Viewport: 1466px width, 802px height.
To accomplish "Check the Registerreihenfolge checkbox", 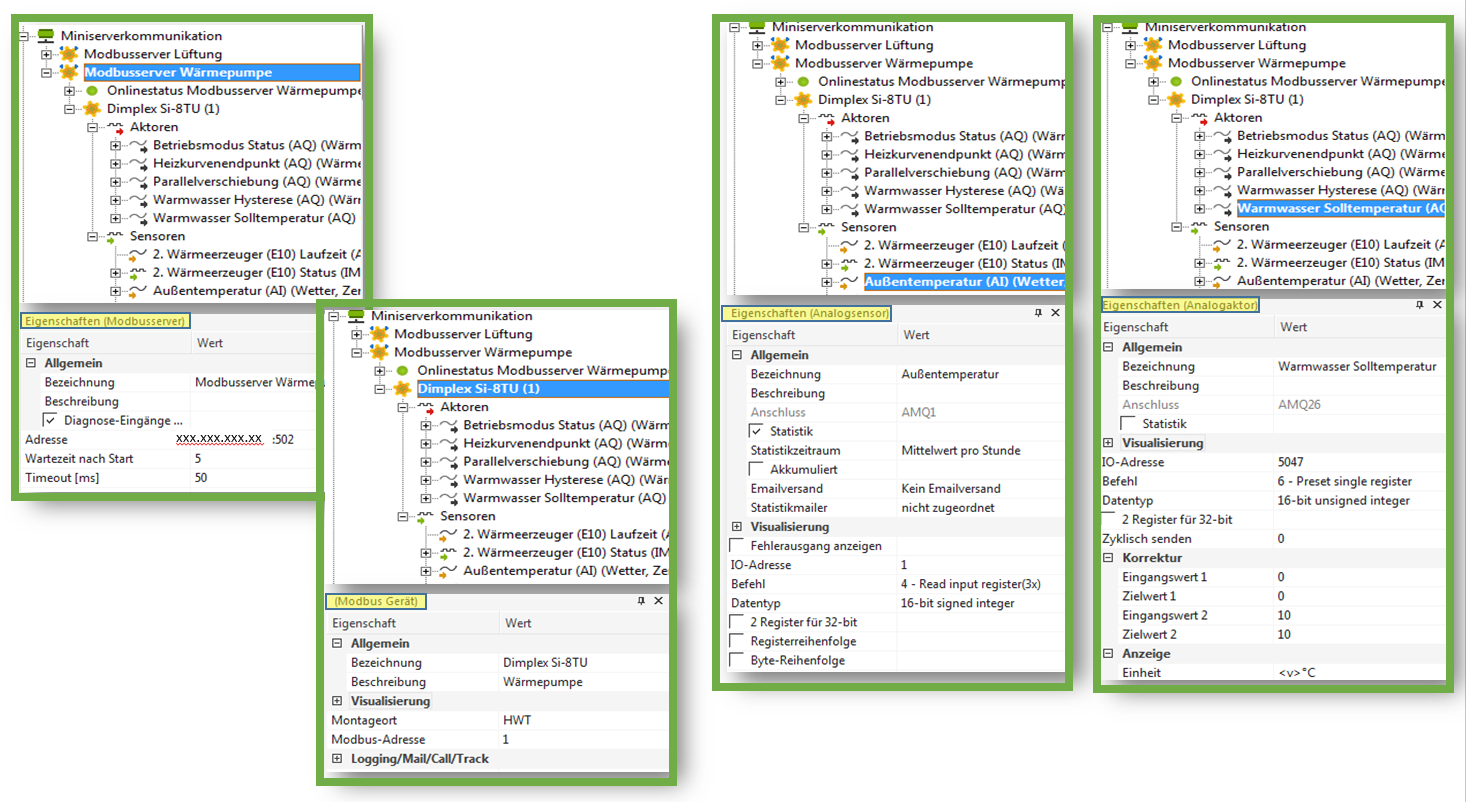I will point(737,641).
